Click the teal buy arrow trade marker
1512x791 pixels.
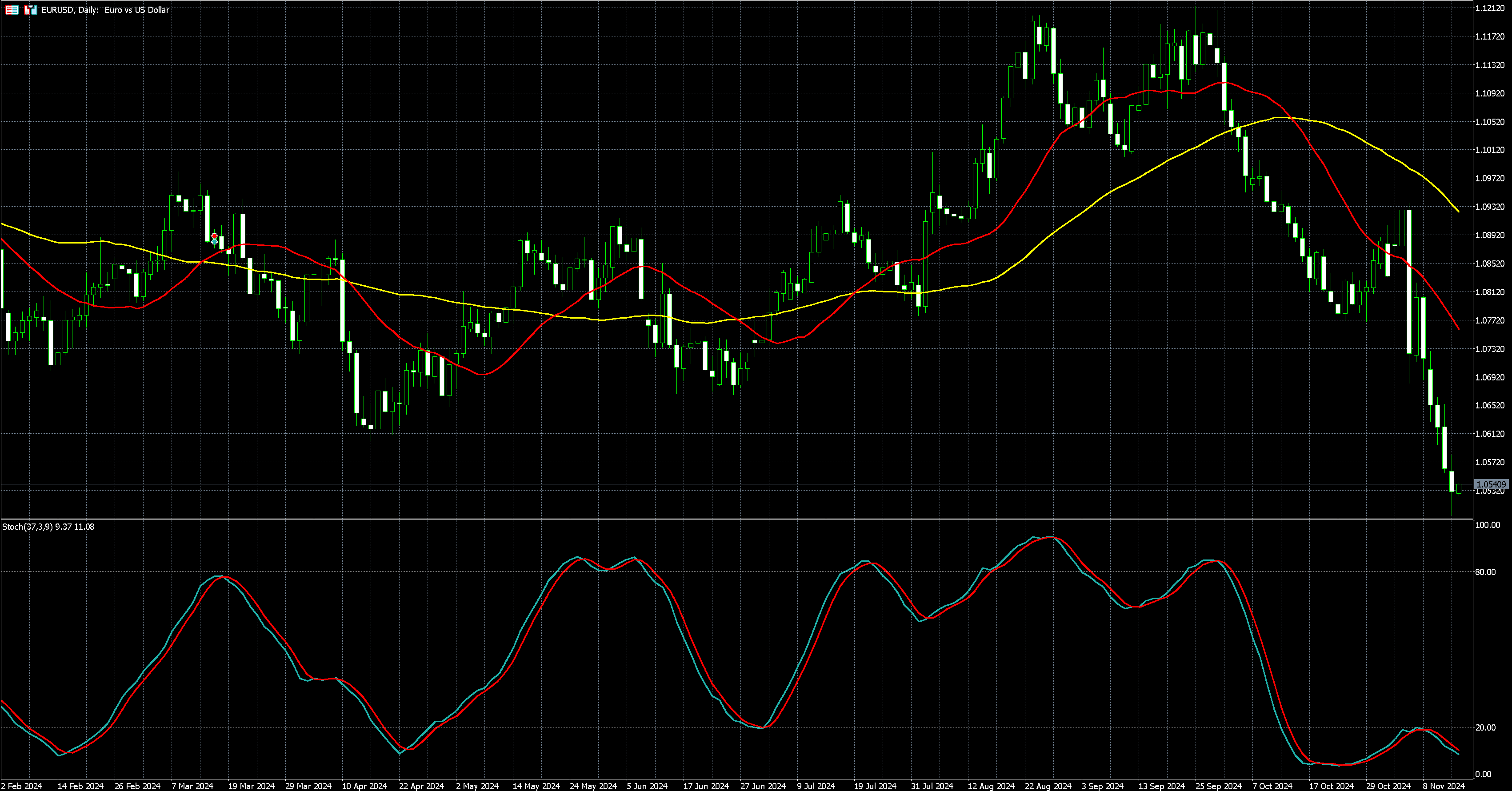[x=214, y=242]
